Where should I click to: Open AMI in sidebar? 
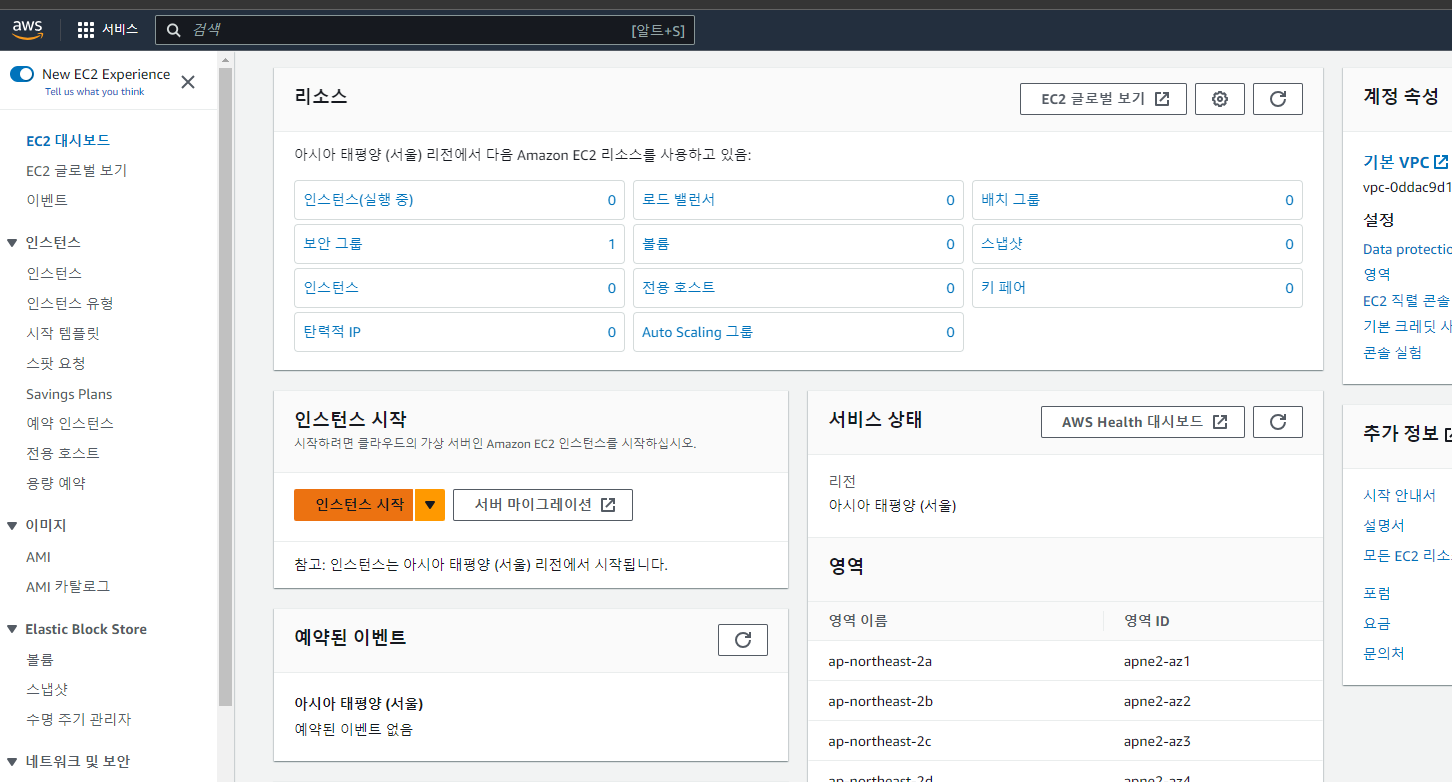point(38,557)
